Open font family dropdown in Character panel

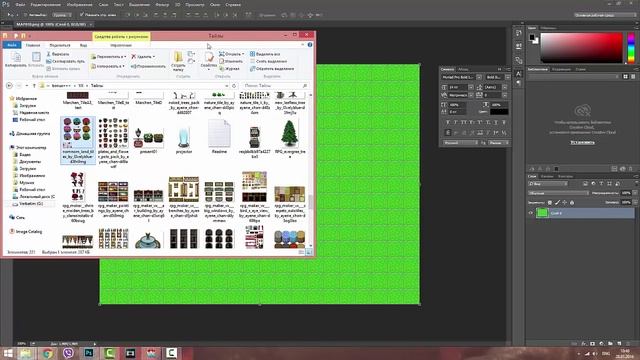coord(479,77)
